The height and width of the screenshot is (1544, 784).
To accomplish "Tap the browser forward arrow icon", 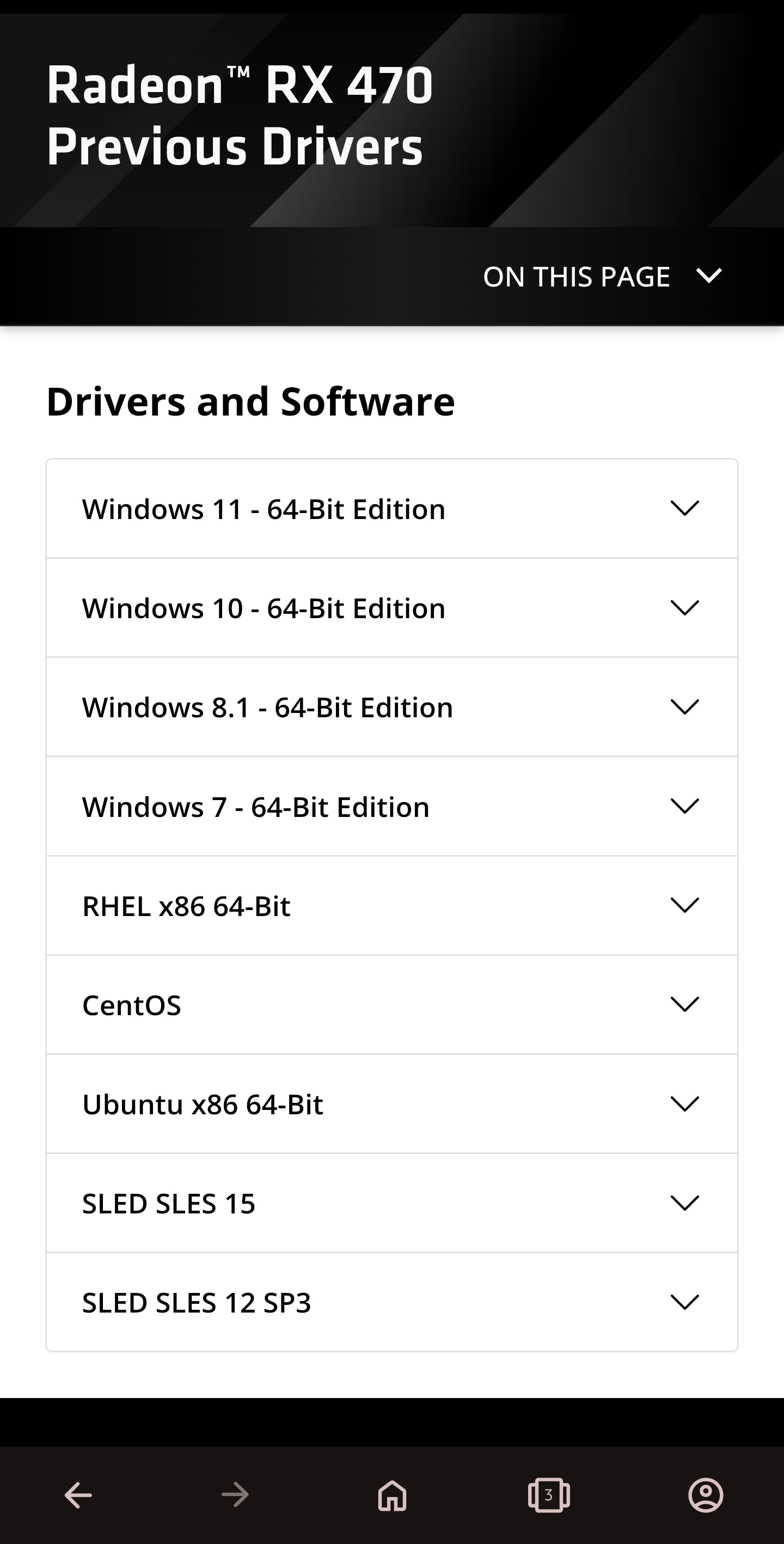I will pyautogui.click(x=235, y=1495).
